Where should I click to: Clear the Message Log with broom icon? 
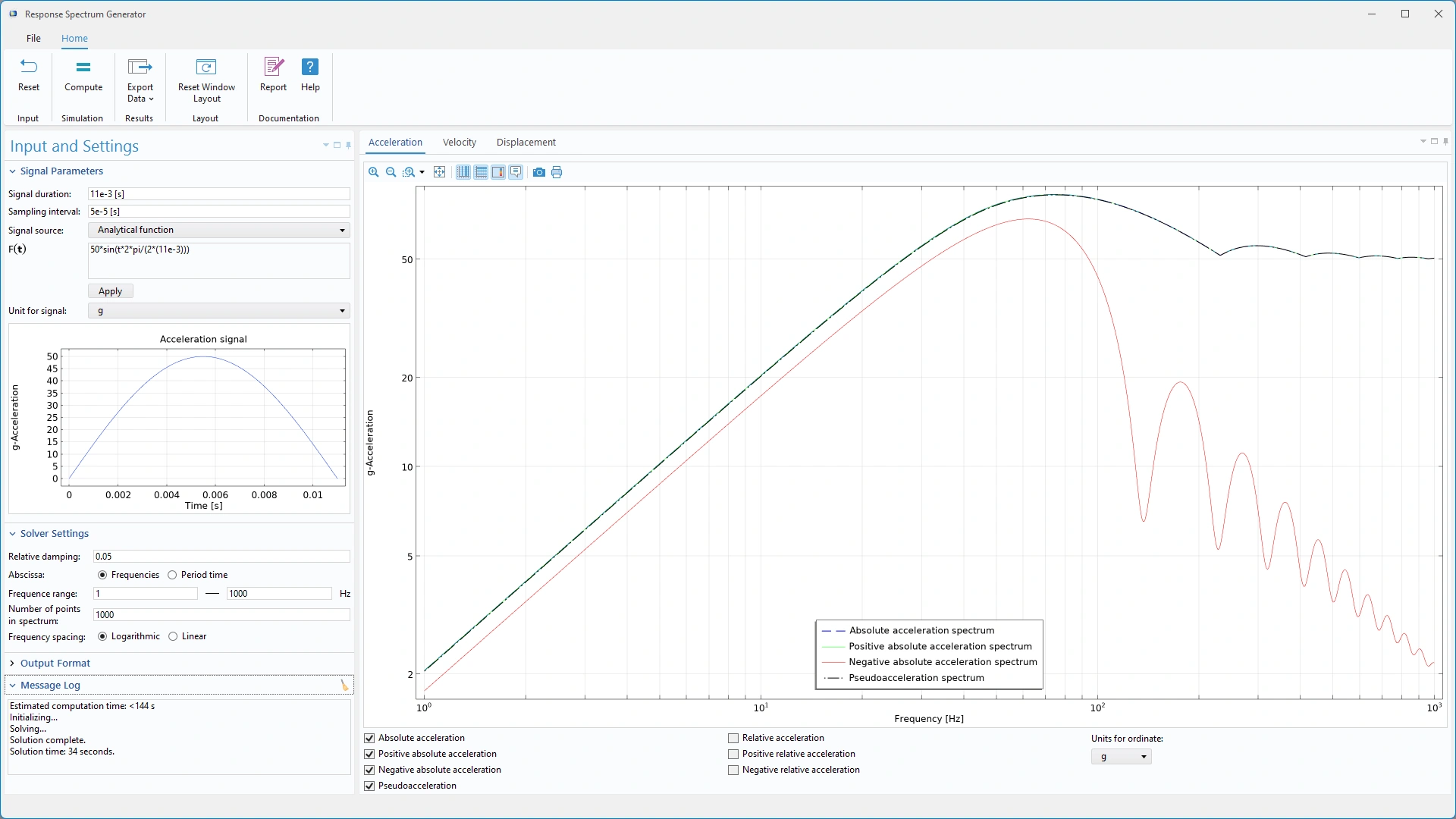pyautogui.click(x=345, y=686)
